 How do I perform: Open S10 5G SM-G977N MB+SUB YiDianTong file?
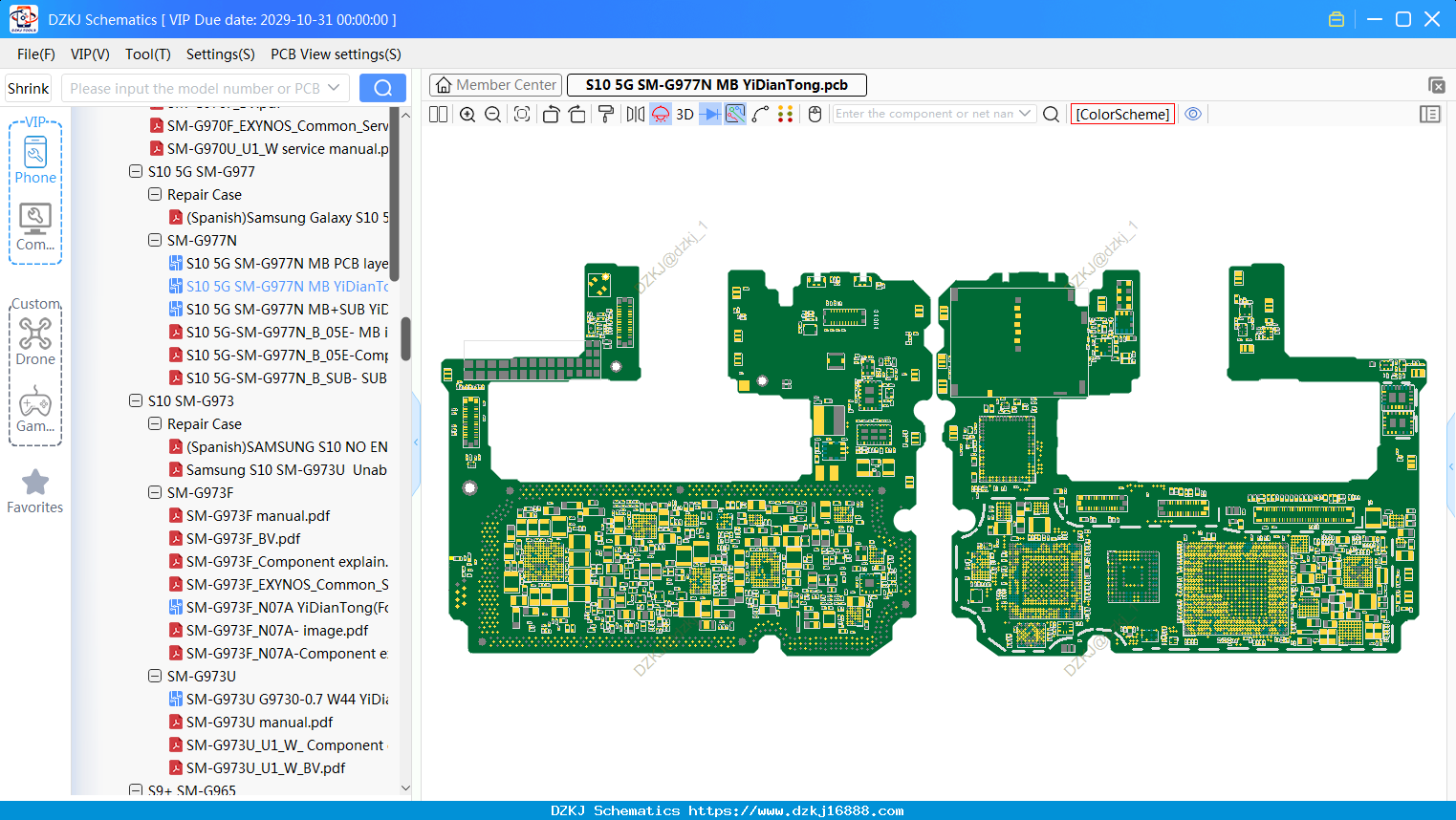(x=278, y=310)
